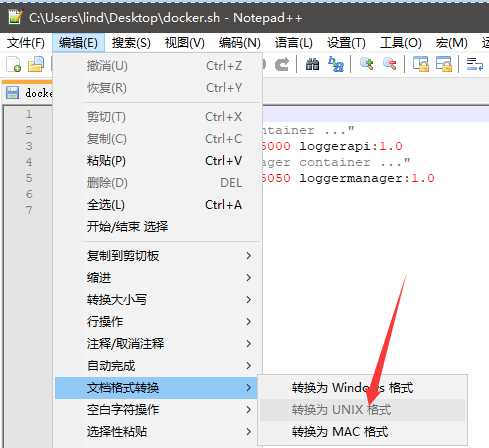This screenshot has width=489, height=448.
Task: Select 全选(L) menu entry
Action: point(157,205)
